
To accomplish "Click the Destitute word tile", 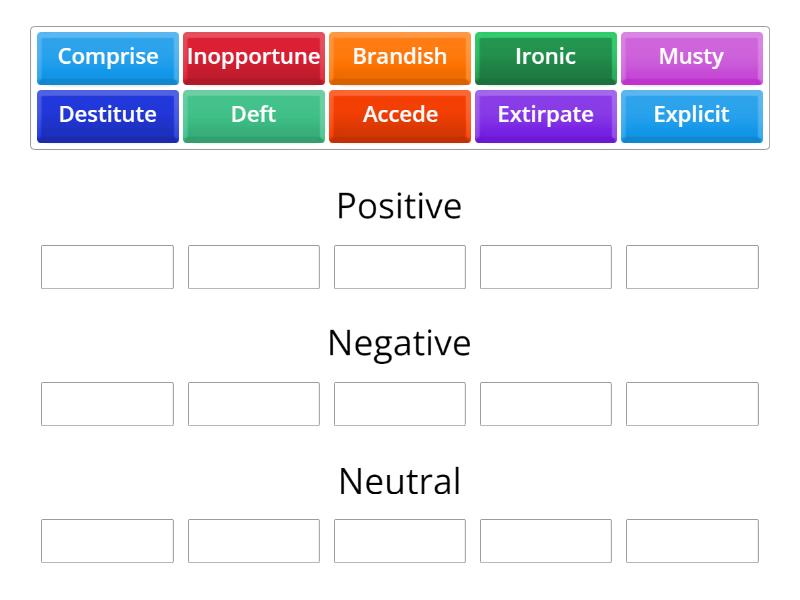I will 107,115.
